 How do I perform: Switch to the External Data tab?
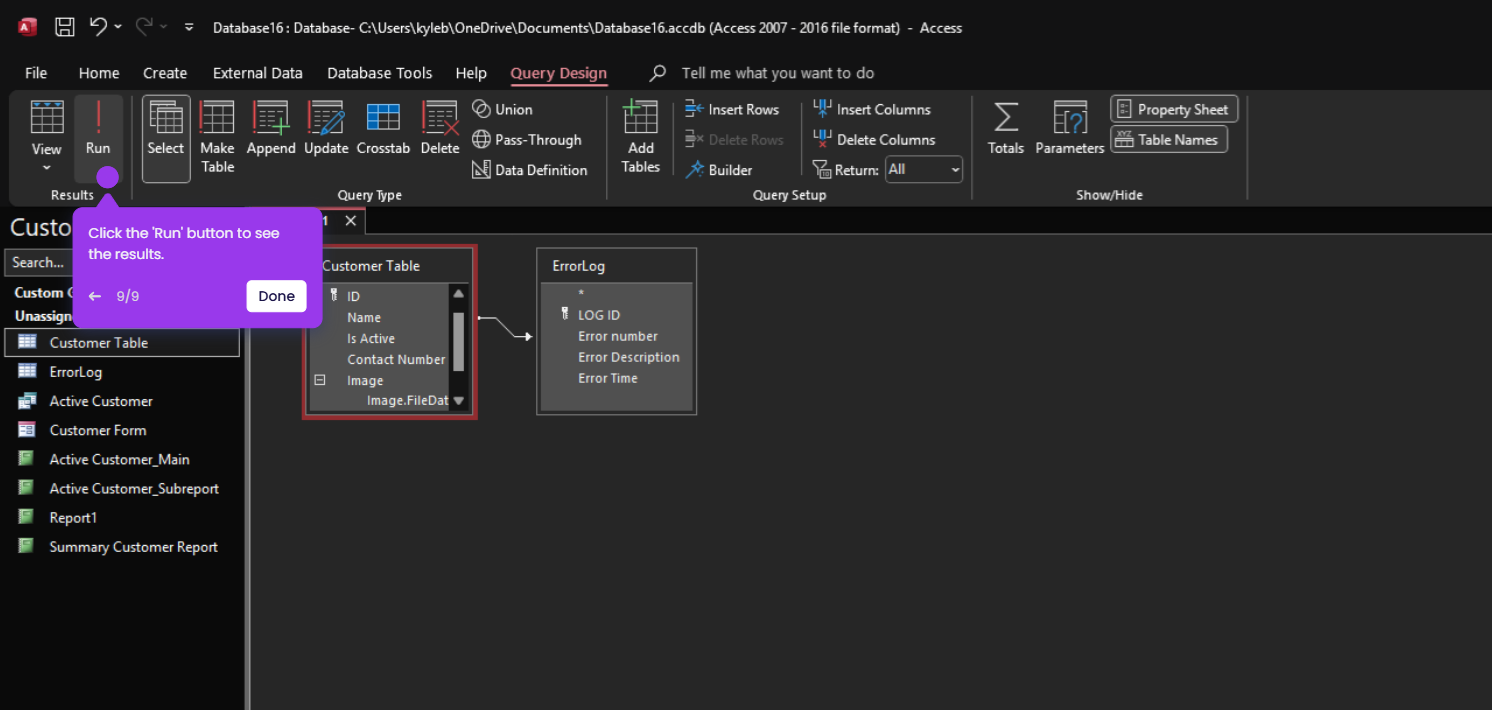point(258,73)
